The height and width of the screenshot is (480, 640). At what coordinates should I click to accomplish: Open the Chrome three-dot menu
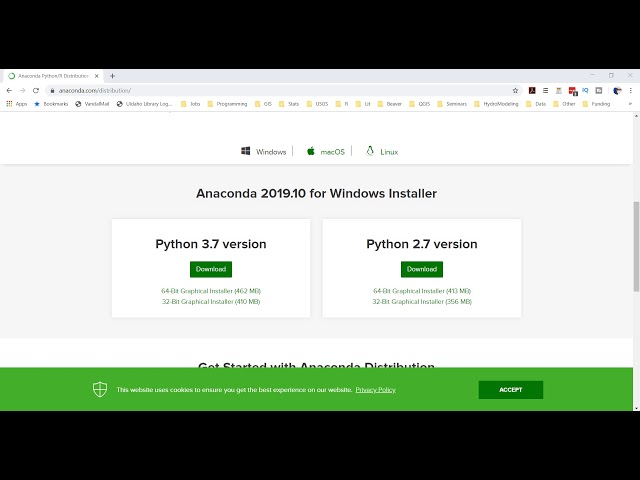tap(631, 91)
